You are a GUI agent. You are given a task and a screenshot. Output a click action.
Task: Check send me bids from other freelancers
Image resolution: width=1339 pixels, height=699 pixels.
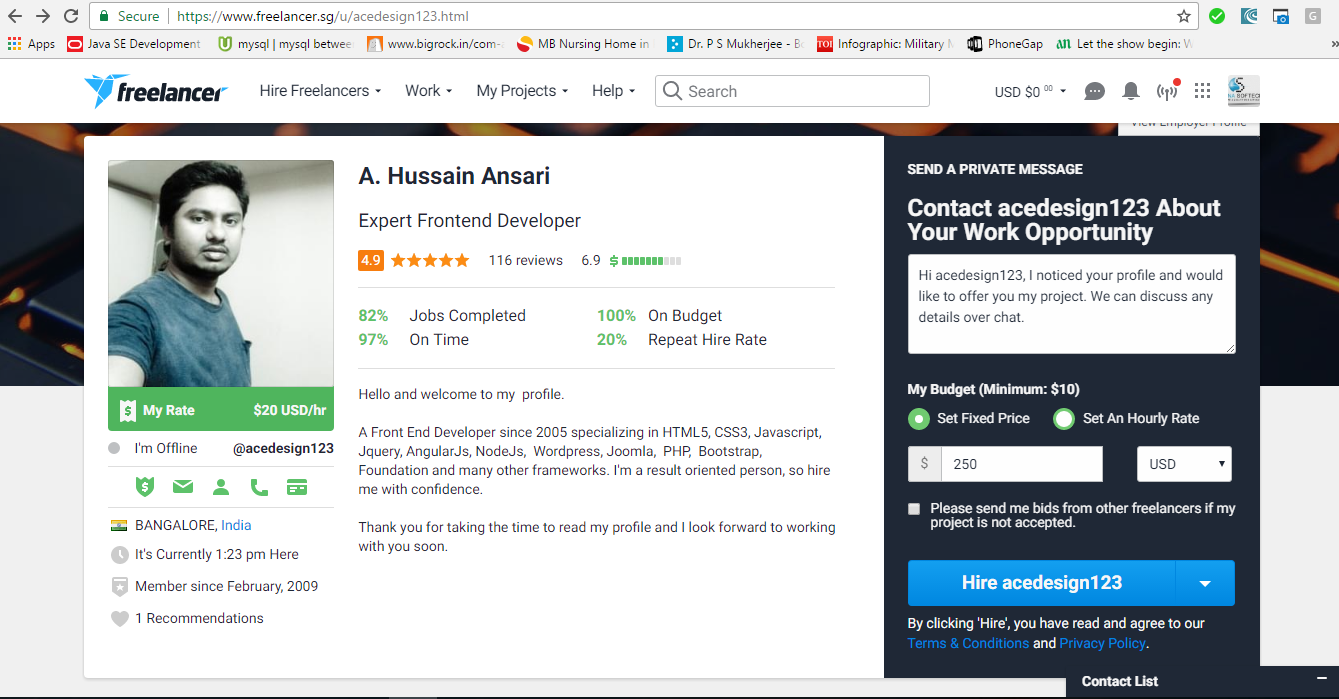point(914,509)
